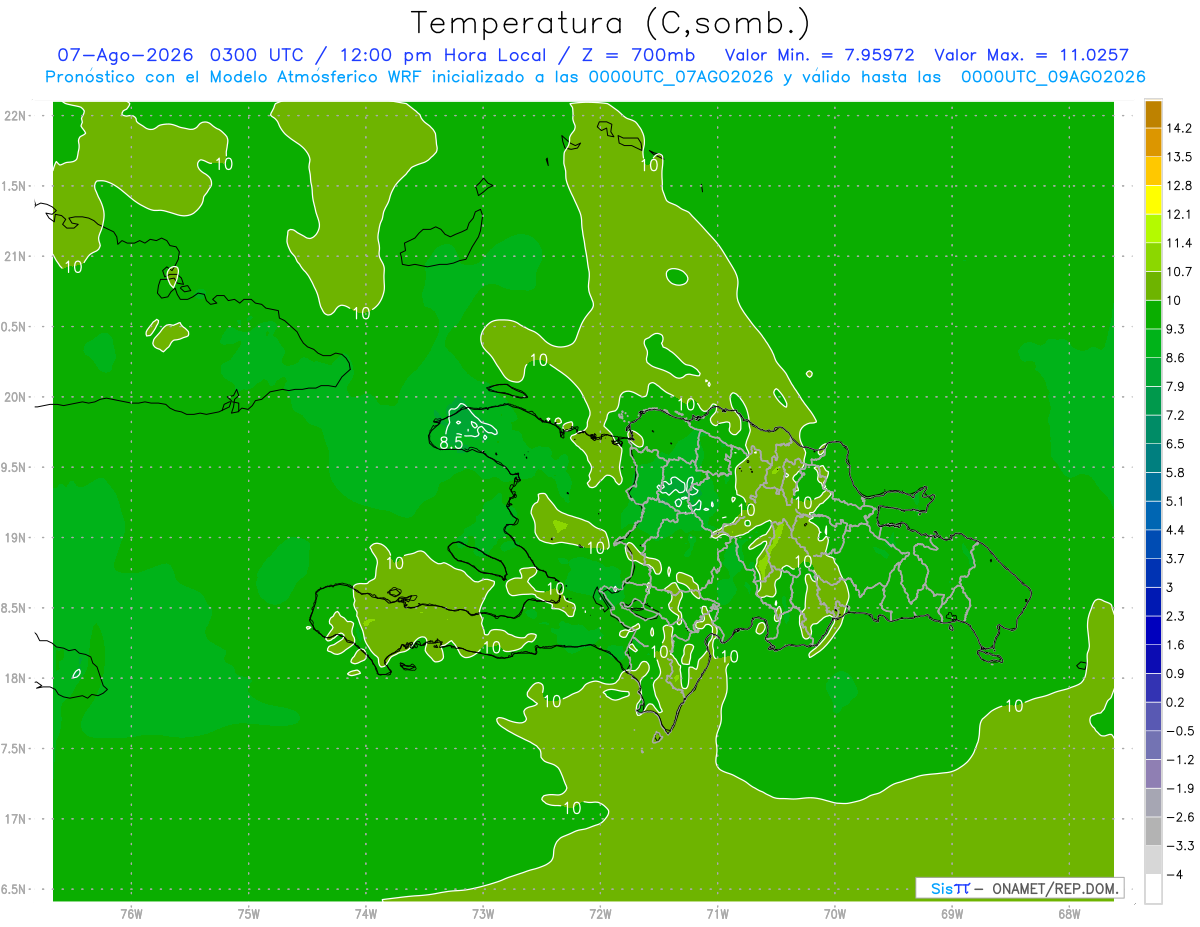The width and height of the screenshot is (1200, 927).
Task: Click '12:00 pm Hora Local' text
Action: click(x=444, y=55)
